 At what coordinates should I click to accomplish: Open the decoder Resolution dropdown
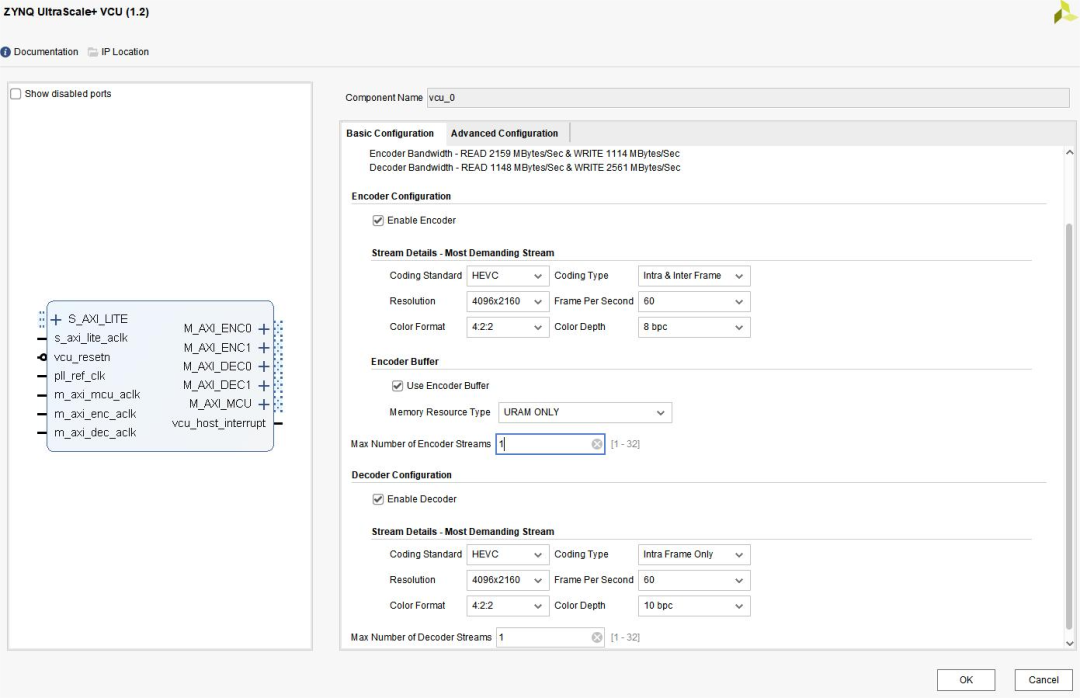tap(508, 580)
